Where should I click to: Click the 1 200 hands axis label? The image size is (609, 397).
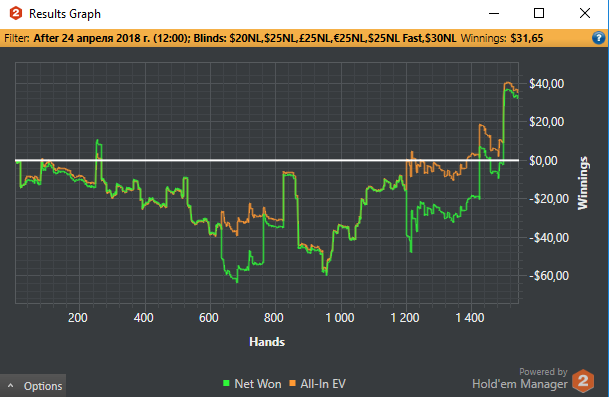pos(405,318)
